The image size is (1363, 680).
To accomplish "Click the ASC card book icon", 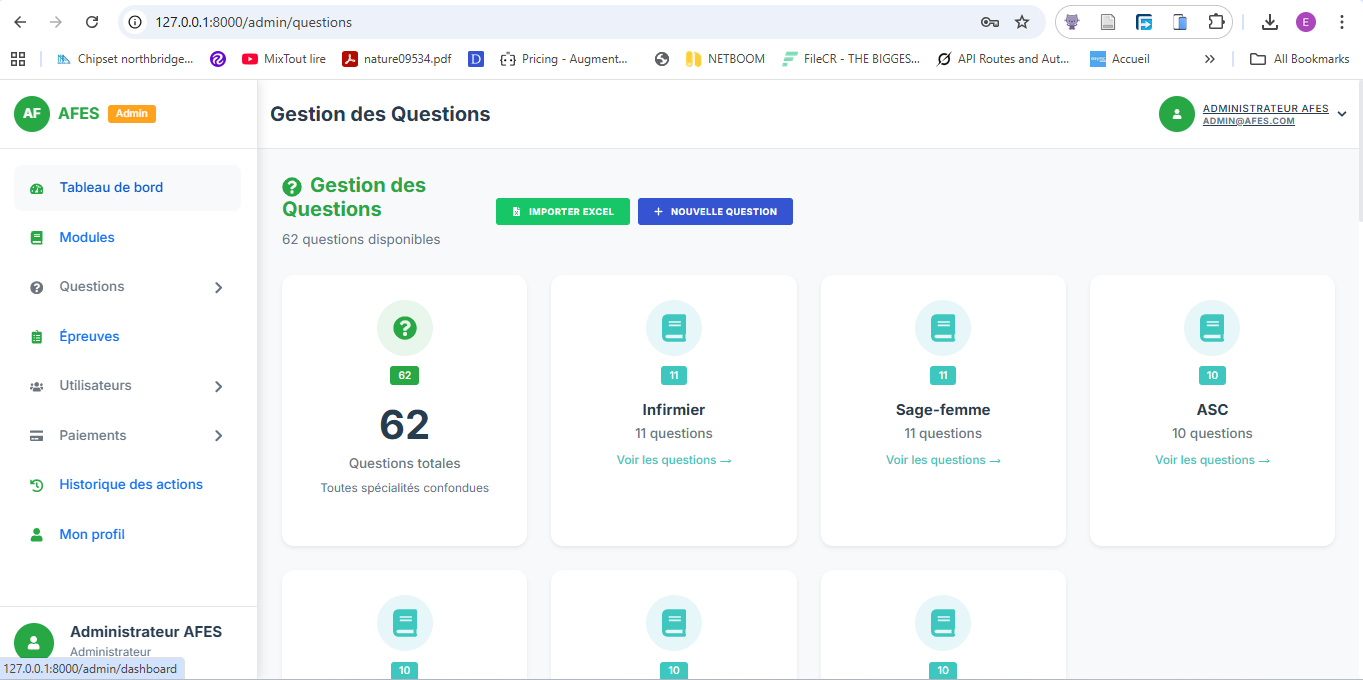I will tap(1212, 328).
